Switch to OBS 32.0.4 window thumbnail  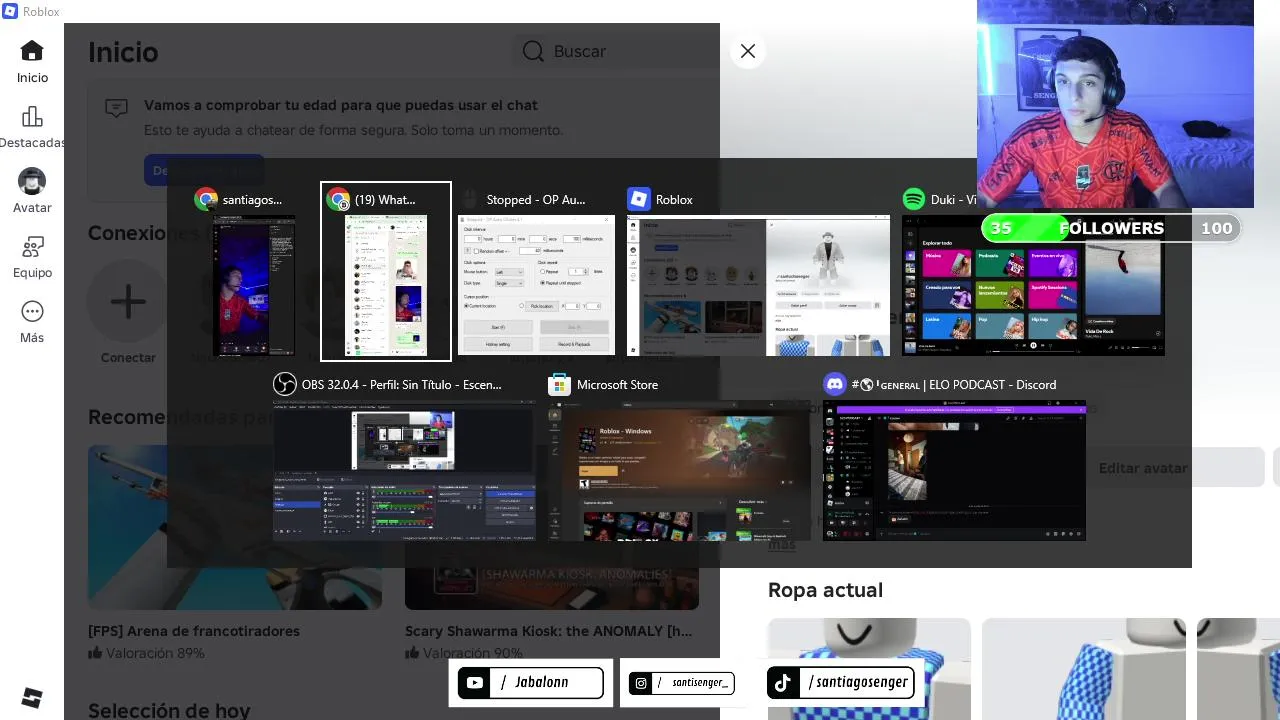pos(404,470)
